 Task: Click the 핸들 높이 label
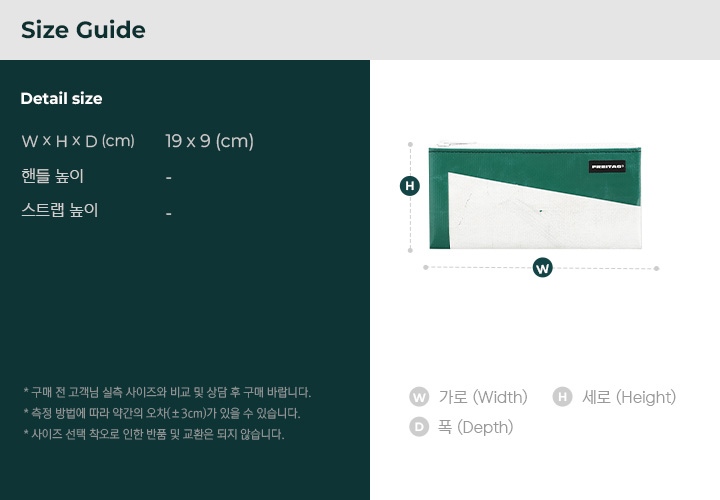[x=52, y=176]
